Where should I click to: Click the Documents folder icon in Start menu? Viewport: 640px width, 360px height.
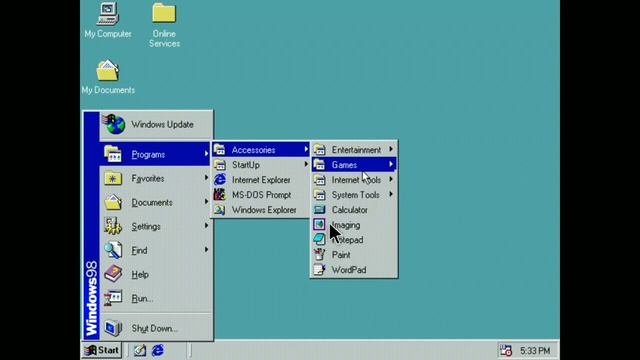pyautogui.click(x=113, y=202)
